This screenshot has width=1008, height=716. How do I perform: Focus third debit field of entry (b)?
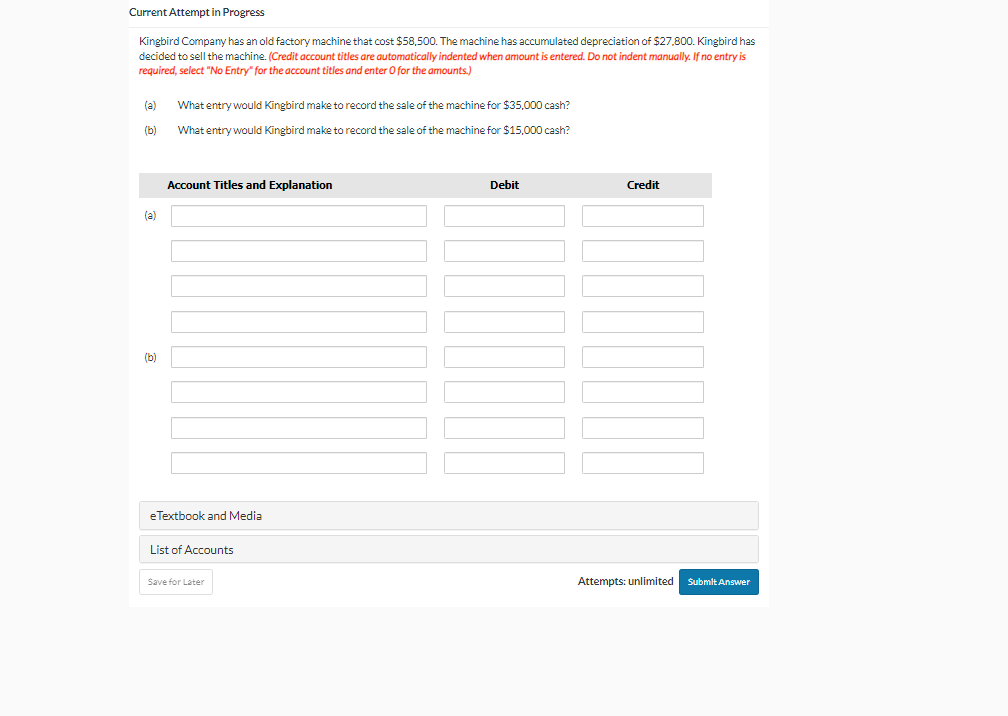tap(505, 428)
